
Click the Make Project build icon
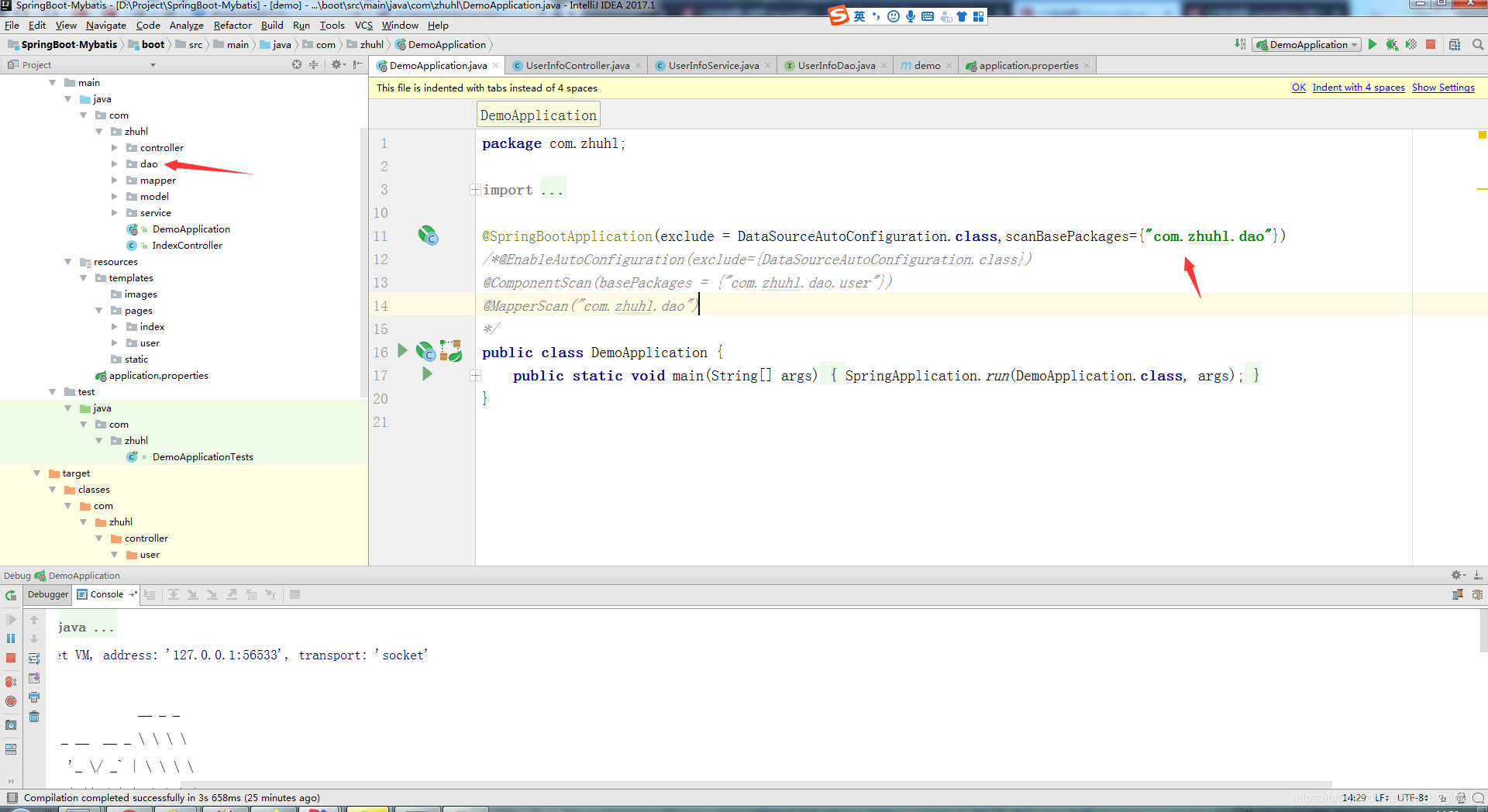click(1240, 45)
